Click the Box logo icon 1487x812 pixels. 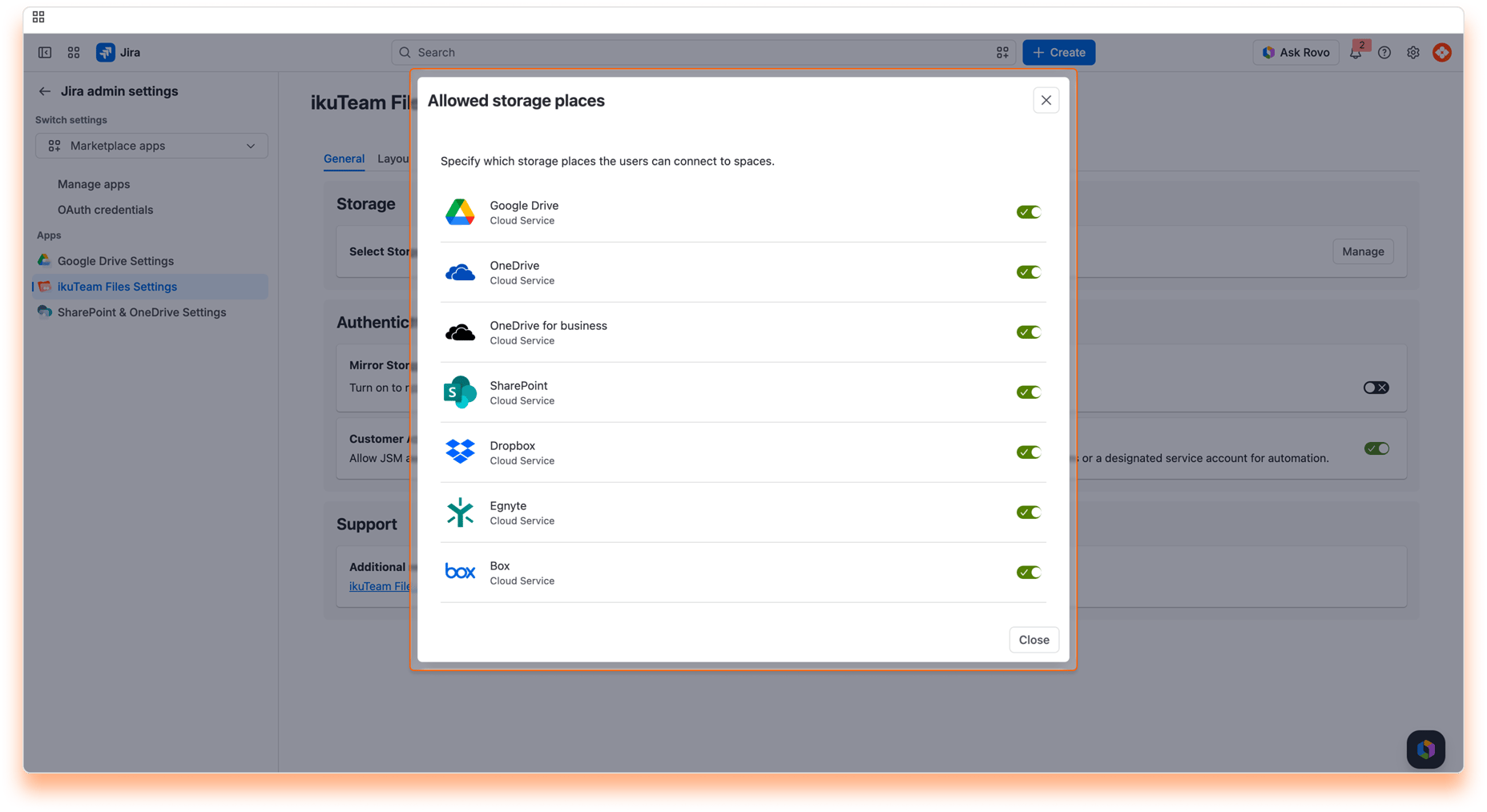click(x=460, y=572)
